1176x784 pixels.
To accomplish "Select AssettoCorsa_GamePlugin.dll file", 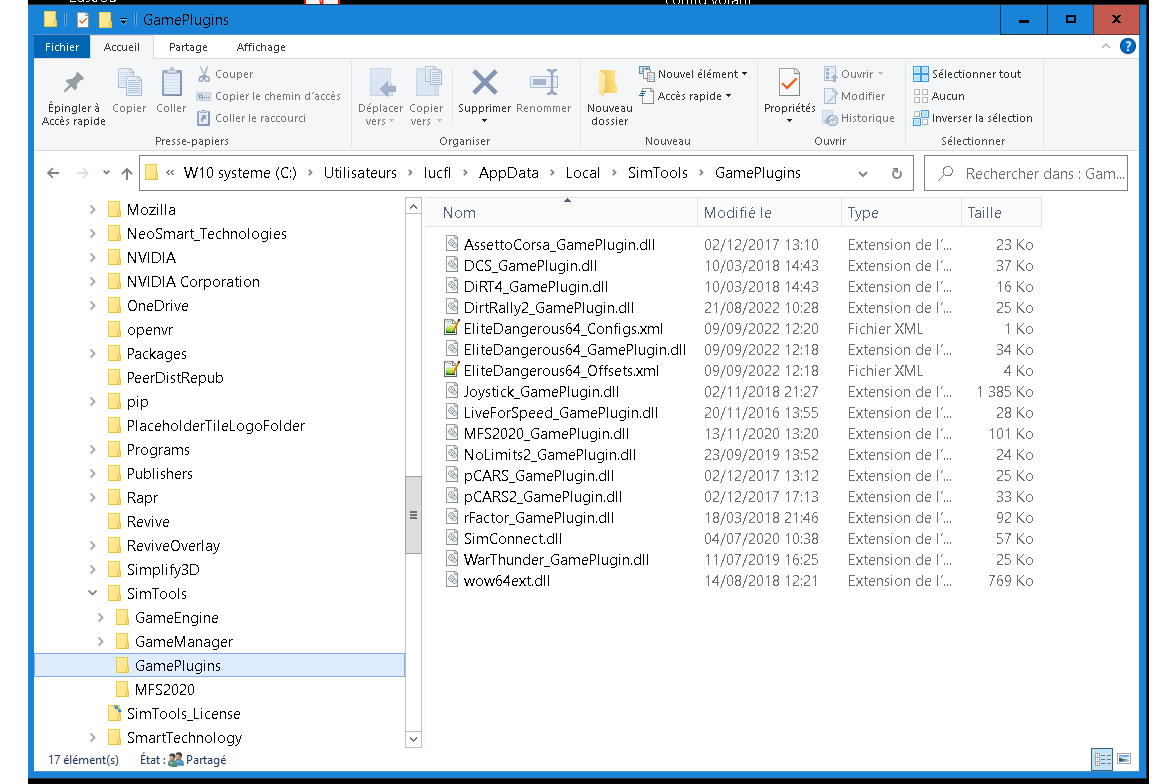I will pyautogui.click(x=560, y=245).
